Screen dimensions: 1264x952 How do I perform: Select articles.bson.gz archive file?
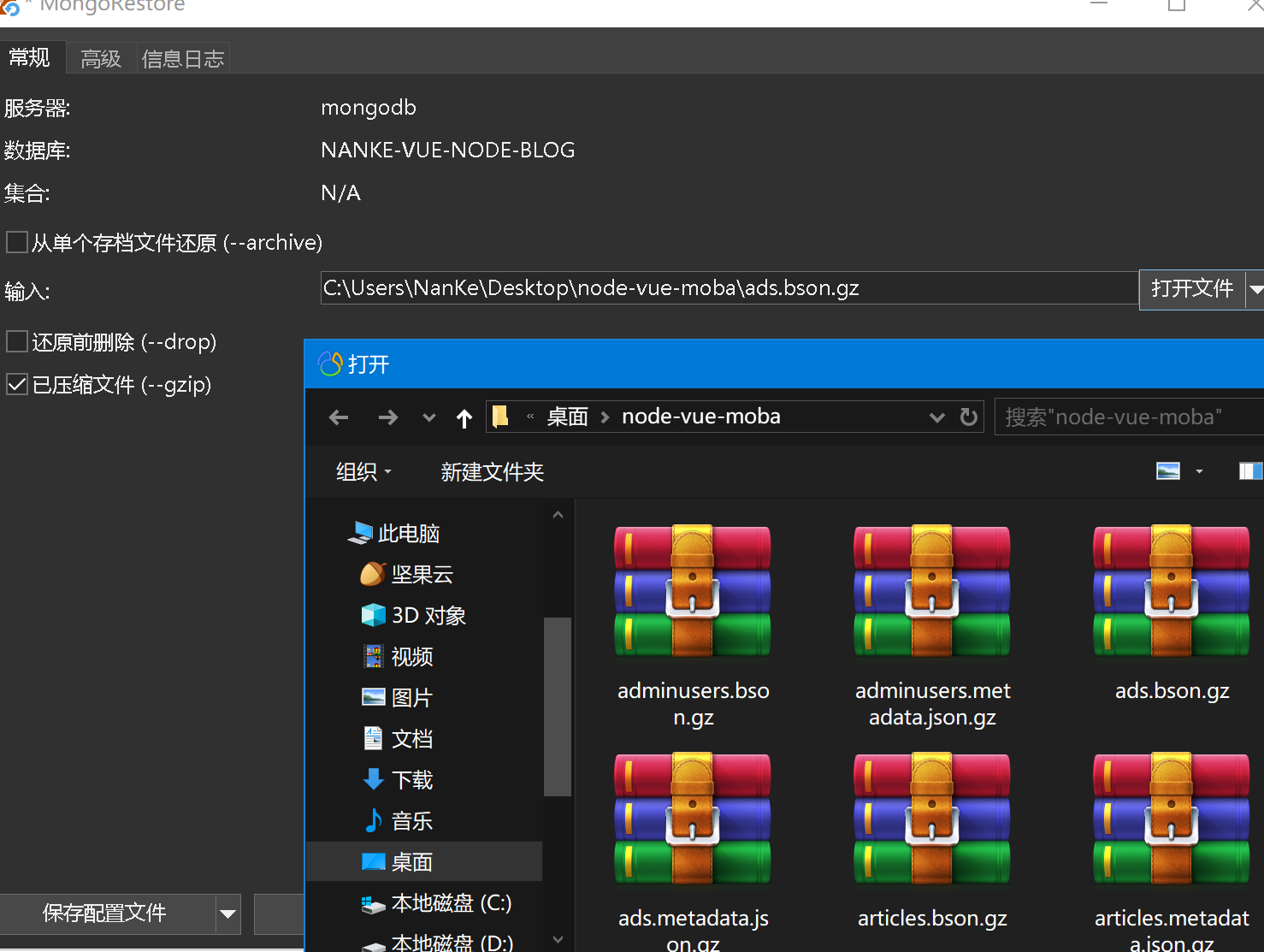(x=932, y=842)
